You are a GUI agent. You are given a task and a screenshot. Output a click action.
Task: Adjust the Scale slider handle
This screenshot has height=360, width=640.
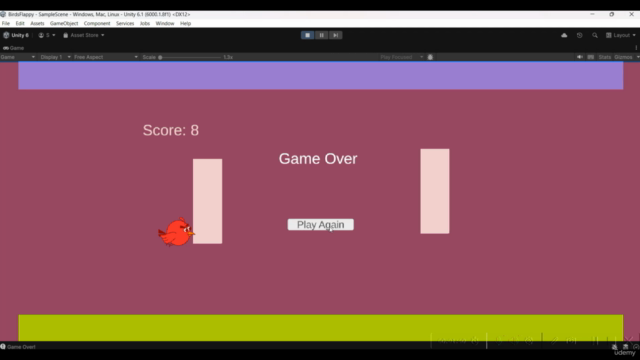[x=160, y=57]
